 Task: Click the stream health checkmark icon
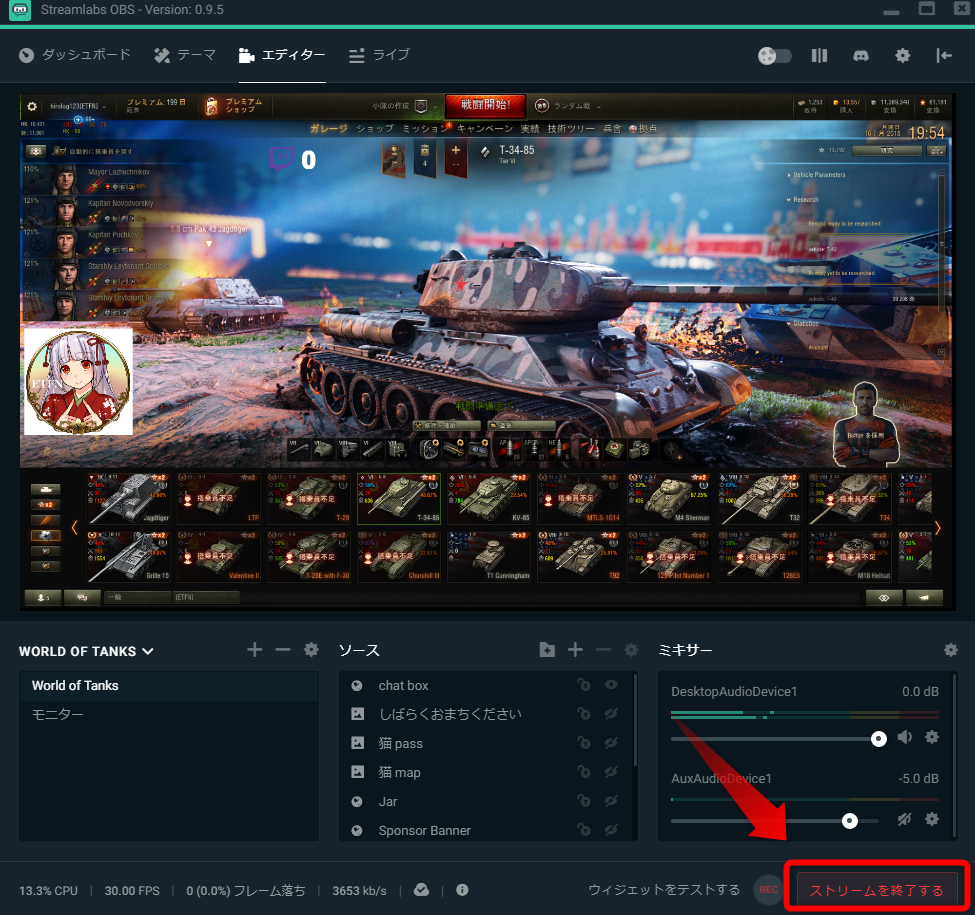click(x=421, y=890)
